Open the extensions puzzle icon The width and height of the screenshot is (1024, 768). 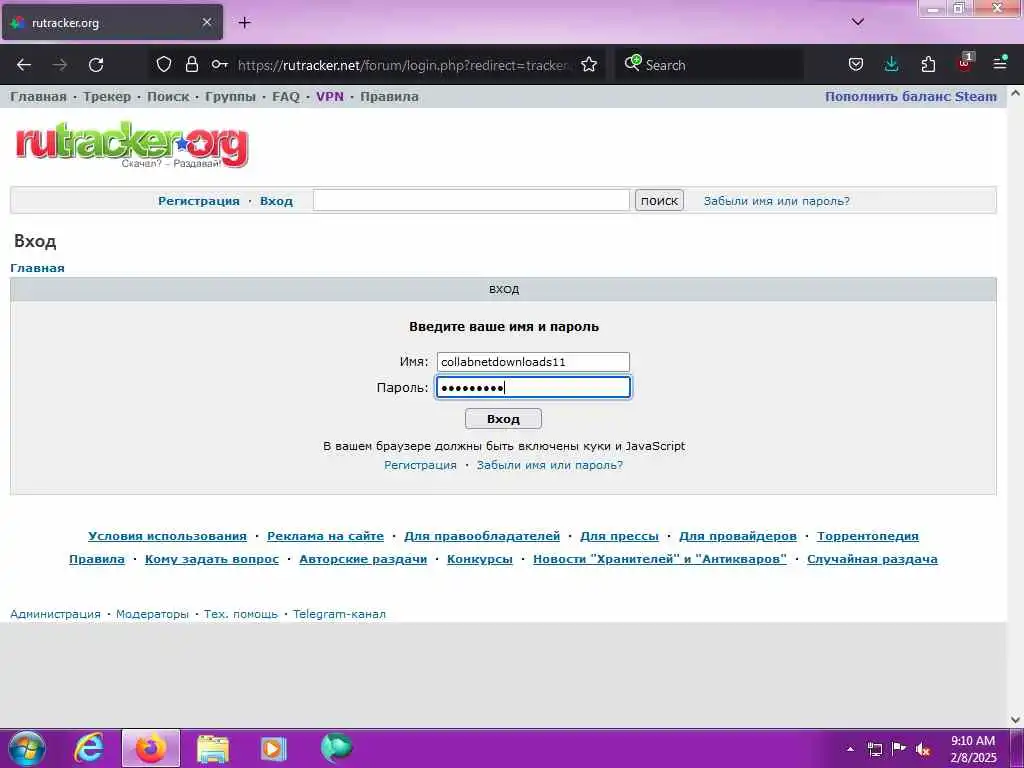pyautogui.click(x=928, y=64)
